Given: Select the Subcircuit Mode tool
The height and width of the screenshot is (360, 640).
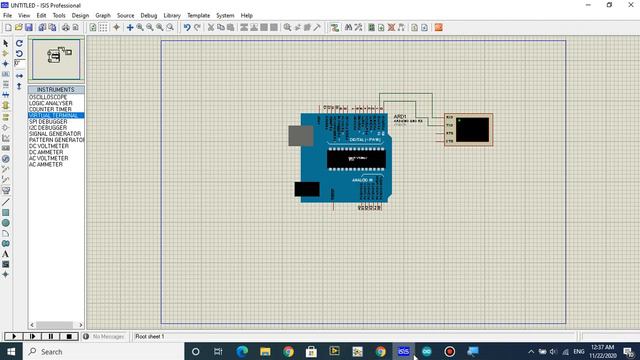Looking at the screenshot, I should pos(6,105).
